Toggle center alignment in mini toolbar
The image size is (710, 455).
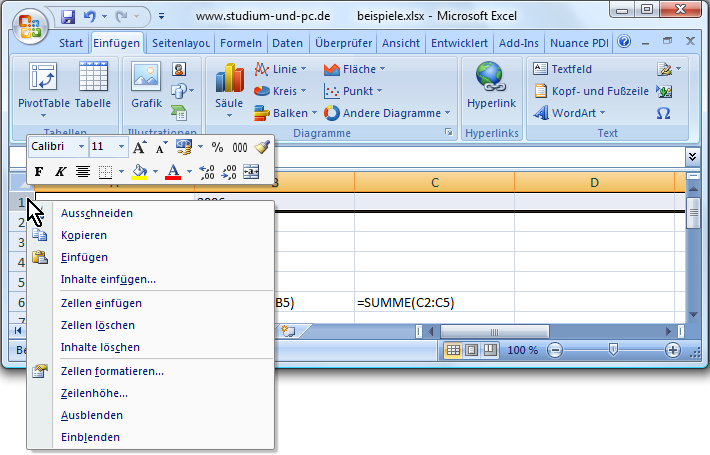tap(82, 172)
